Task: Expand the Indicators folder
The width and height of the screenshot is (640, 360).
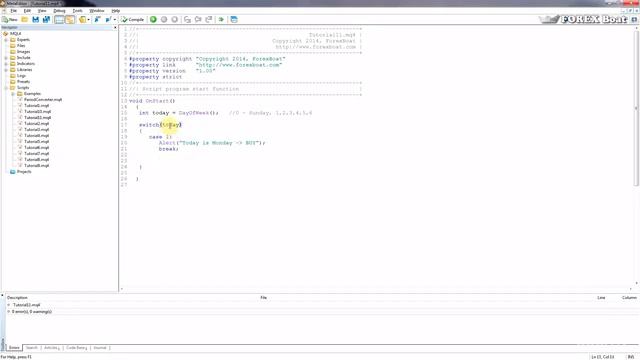Action: [x=6, y=64]
